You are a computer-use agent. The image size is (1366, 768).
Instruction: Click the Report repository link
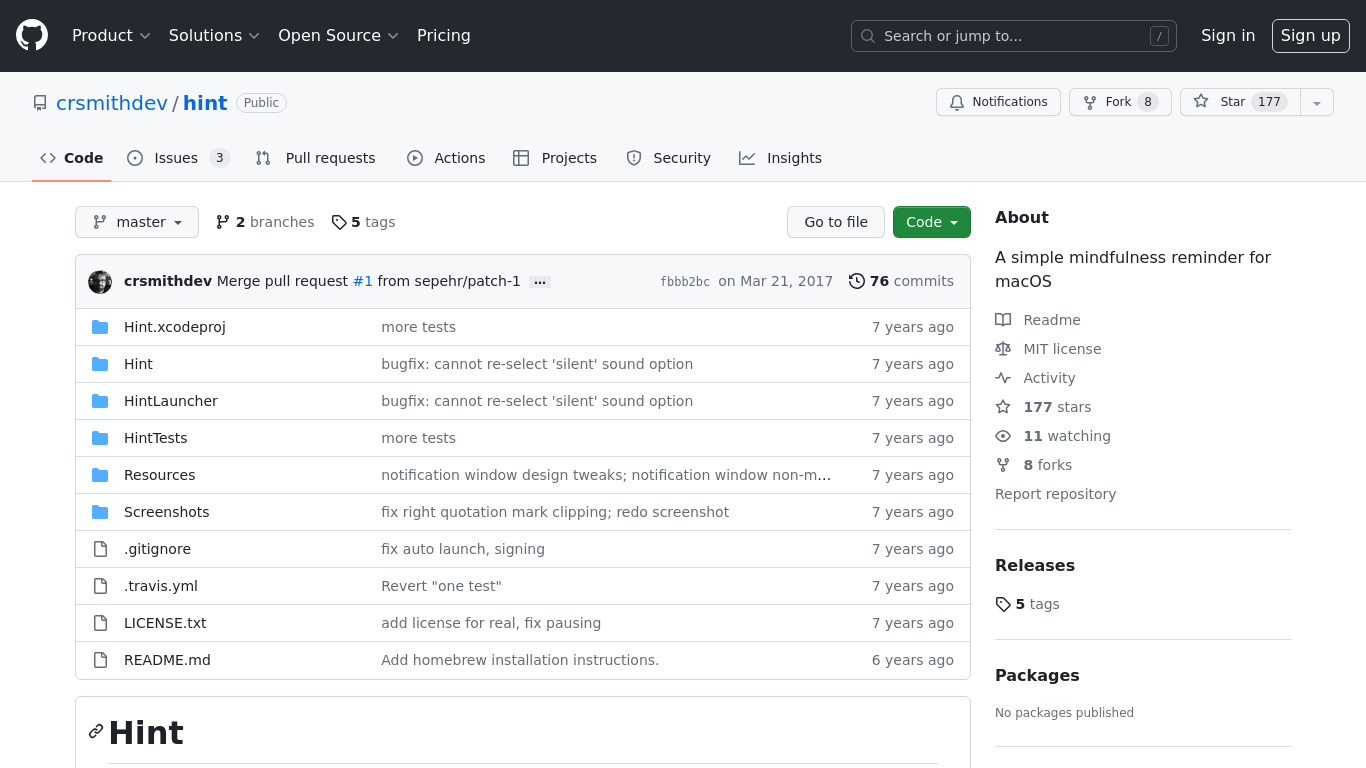click(1055, 494)
